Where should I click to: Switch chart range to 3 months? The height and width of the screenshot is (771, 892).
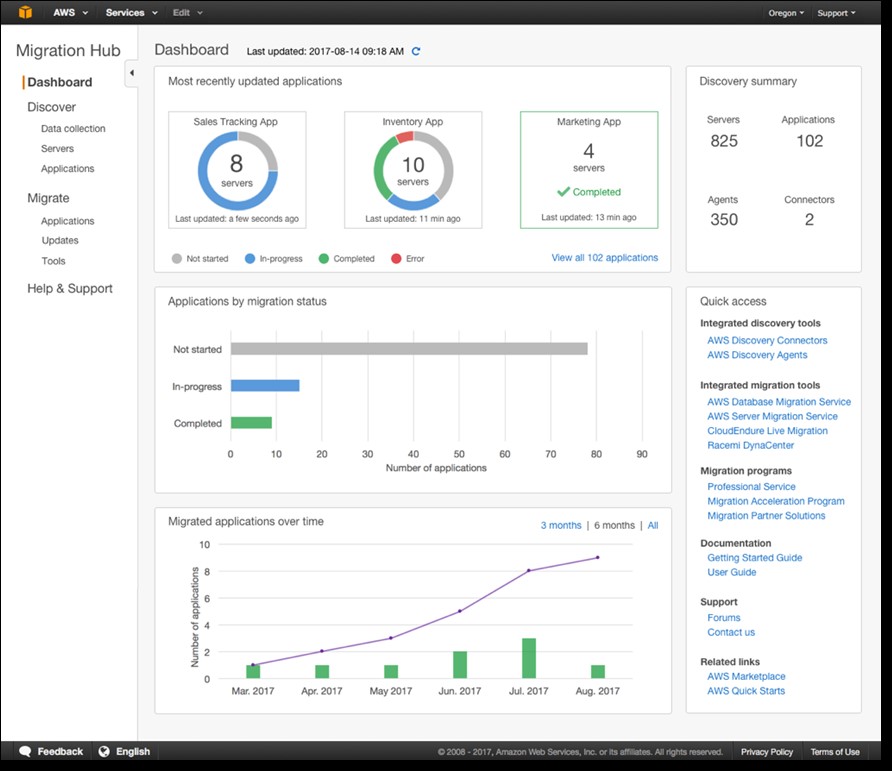pos(561,525)
